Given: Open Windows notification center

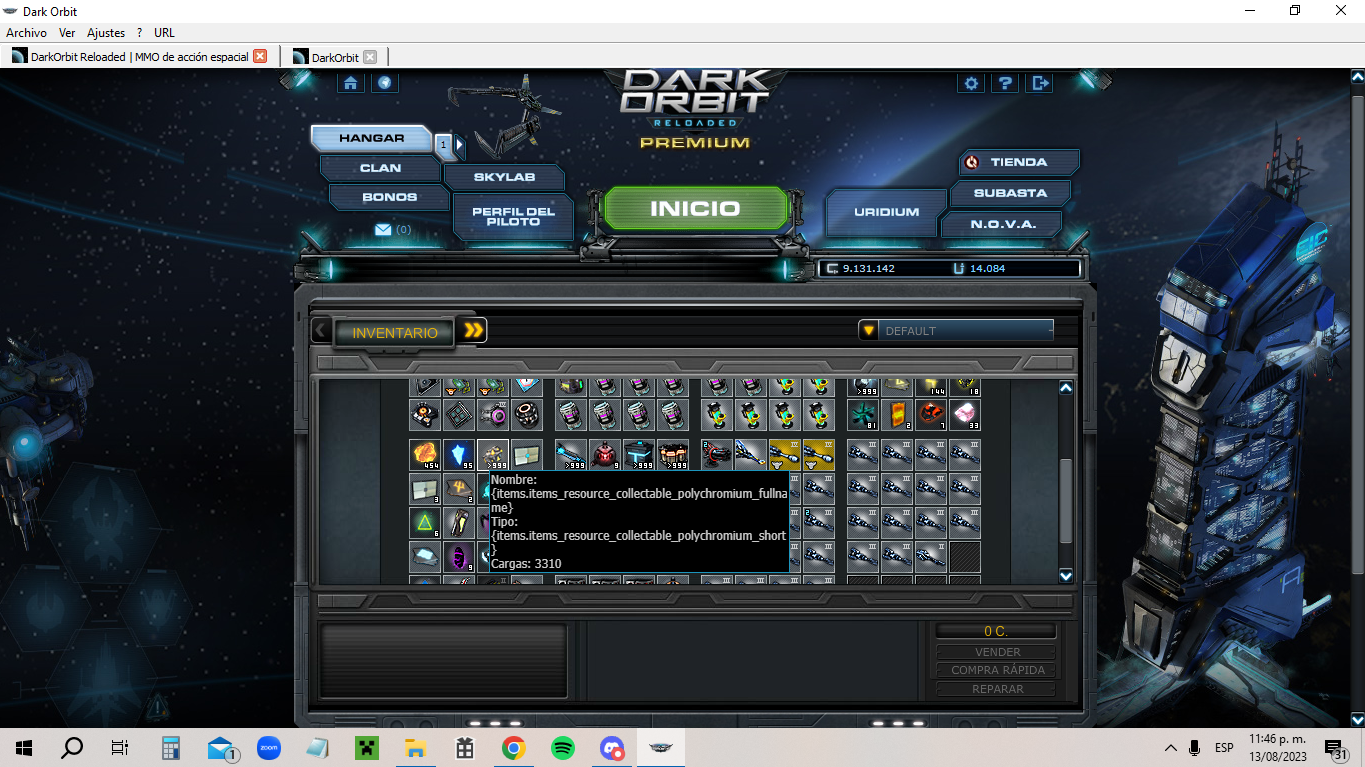Looking at the screenshot, I should point(1335,749).
